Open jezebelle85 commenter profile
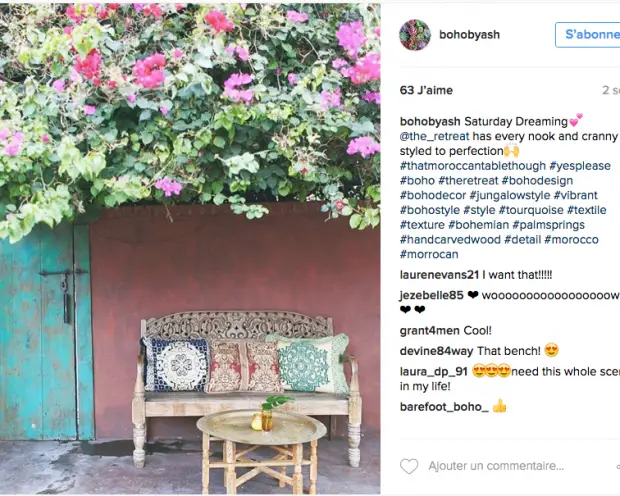This screenshot has width=620, height=496. click(431, 295)
